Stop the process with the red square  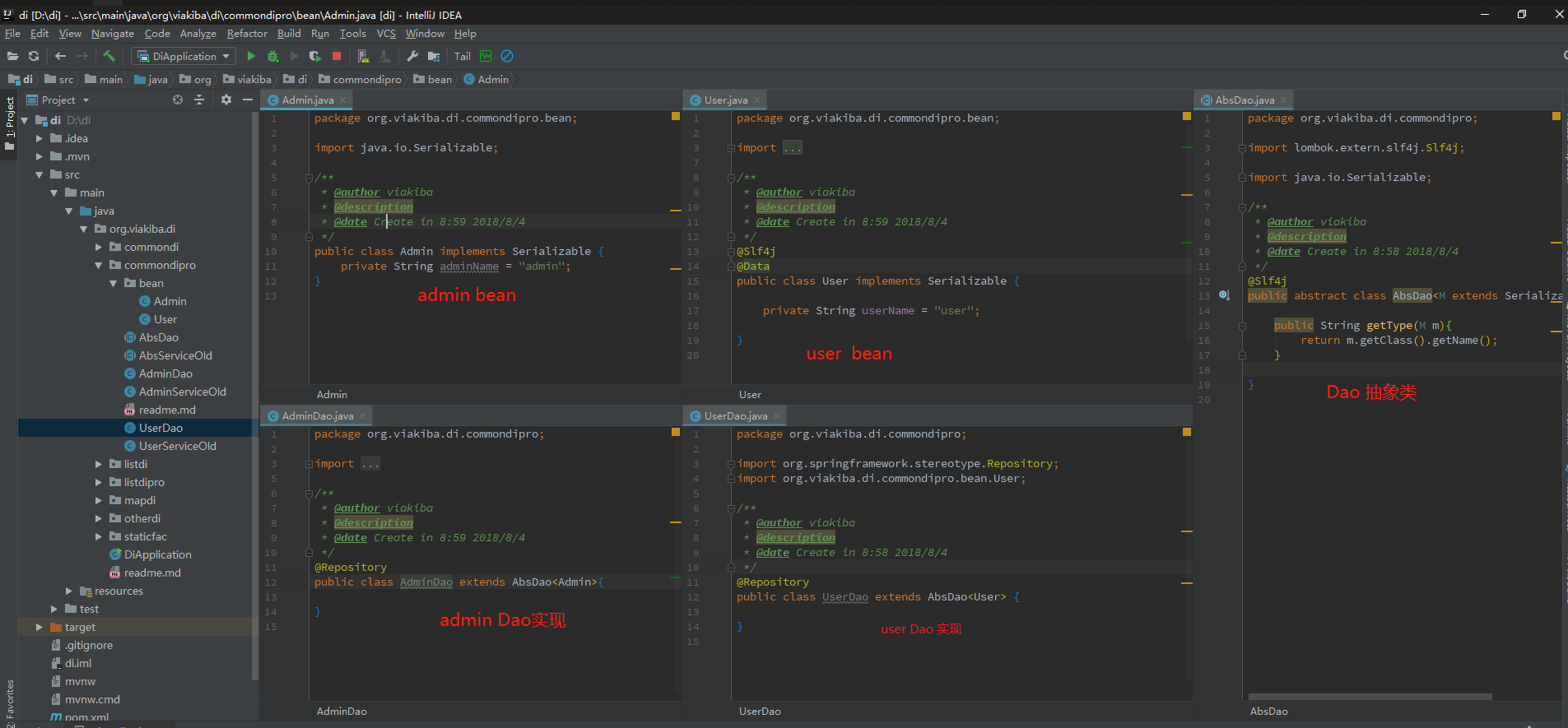[x=337, y=56]
